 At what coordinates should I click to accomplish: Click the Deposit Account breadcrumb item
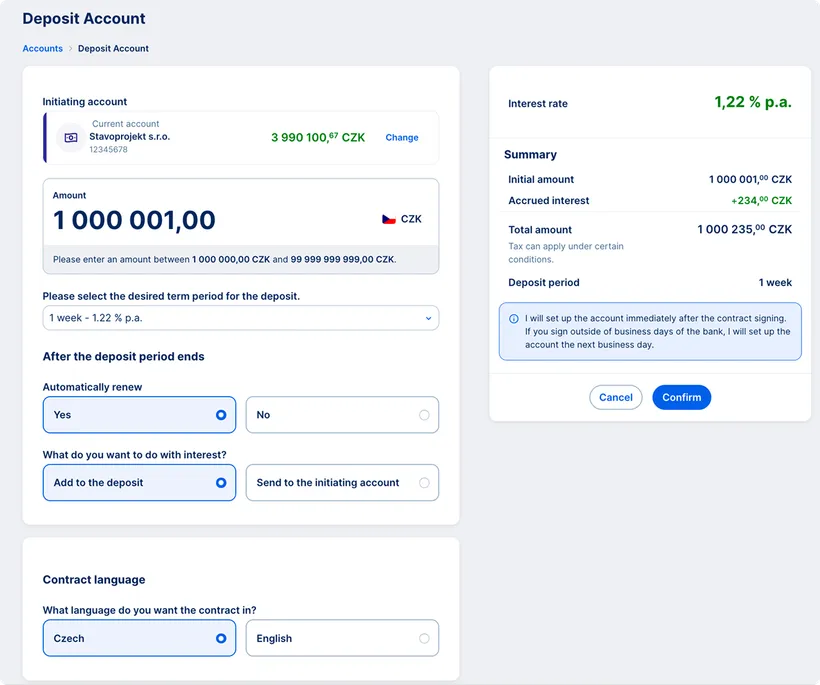point(113,48)
